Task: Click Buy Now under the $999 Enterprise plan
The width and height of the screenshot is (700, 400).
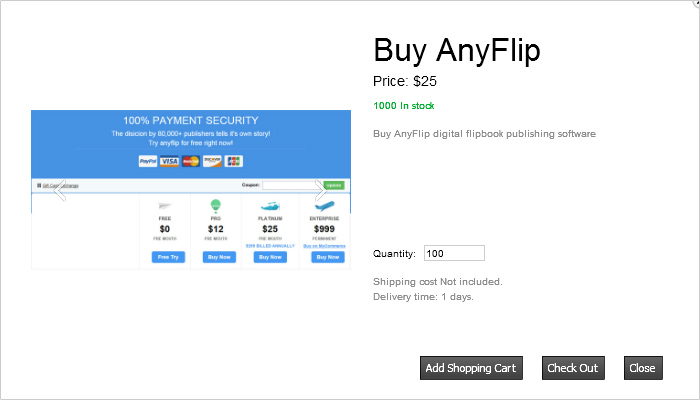Action: click(x=327, y=257)
